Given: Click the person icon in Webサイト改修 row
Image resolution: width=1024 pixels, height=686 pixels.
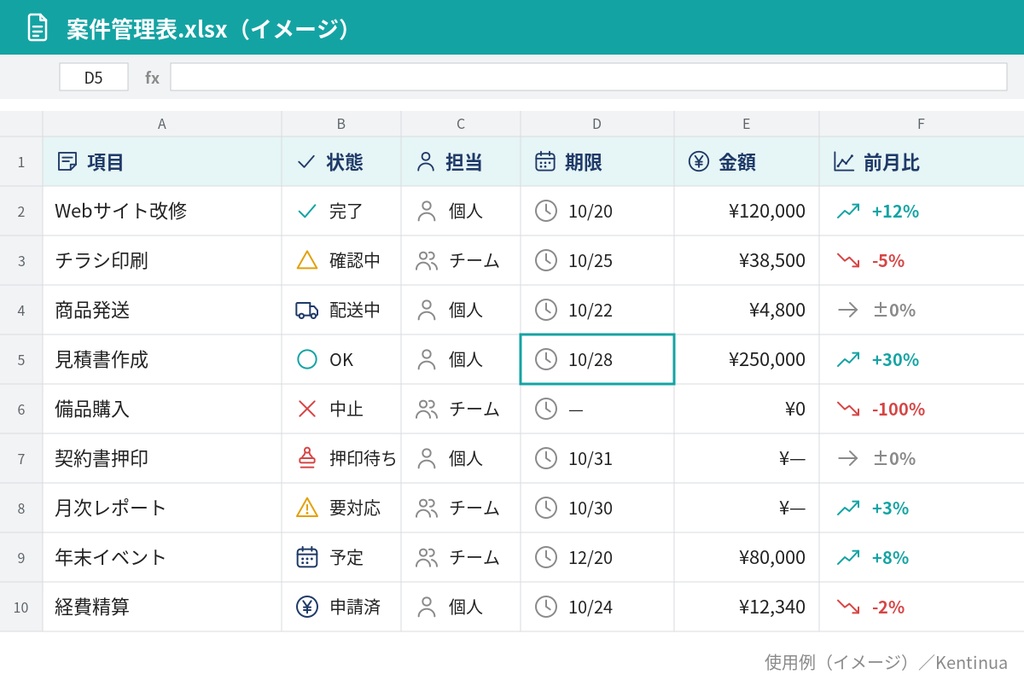Looking at the screenshot, I should click(426, 211).
